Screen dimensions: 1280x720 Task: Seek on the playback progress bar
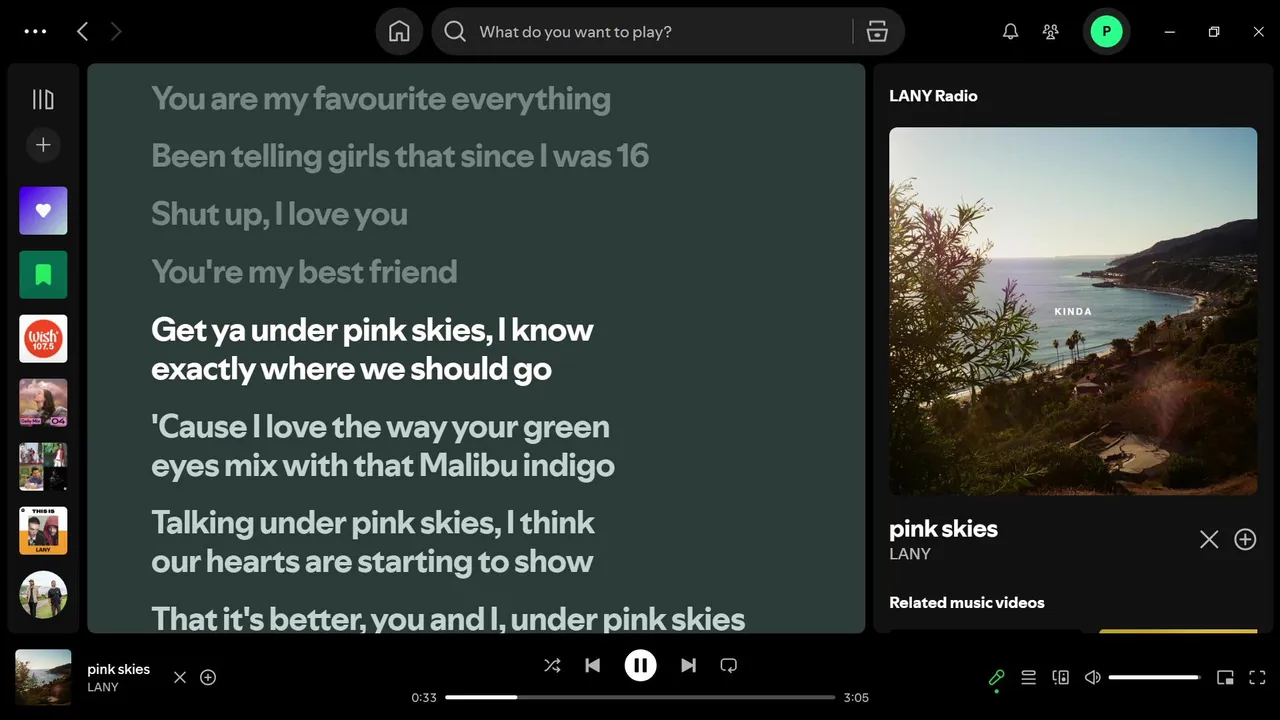pyautogui.click(x=640, y=697)
